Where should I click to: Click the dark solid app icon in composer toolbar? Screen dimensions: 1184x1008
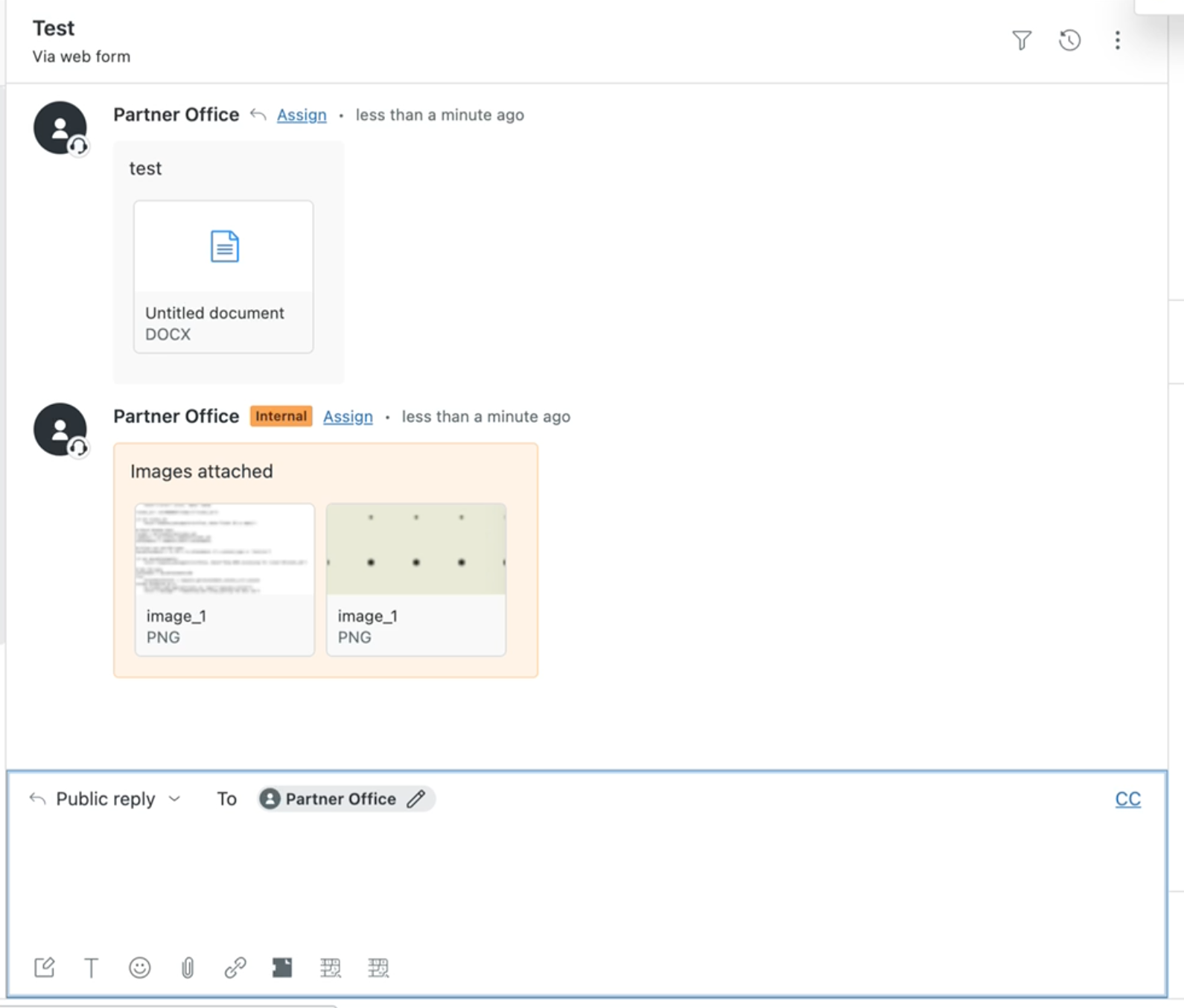(x=282, y=967)
